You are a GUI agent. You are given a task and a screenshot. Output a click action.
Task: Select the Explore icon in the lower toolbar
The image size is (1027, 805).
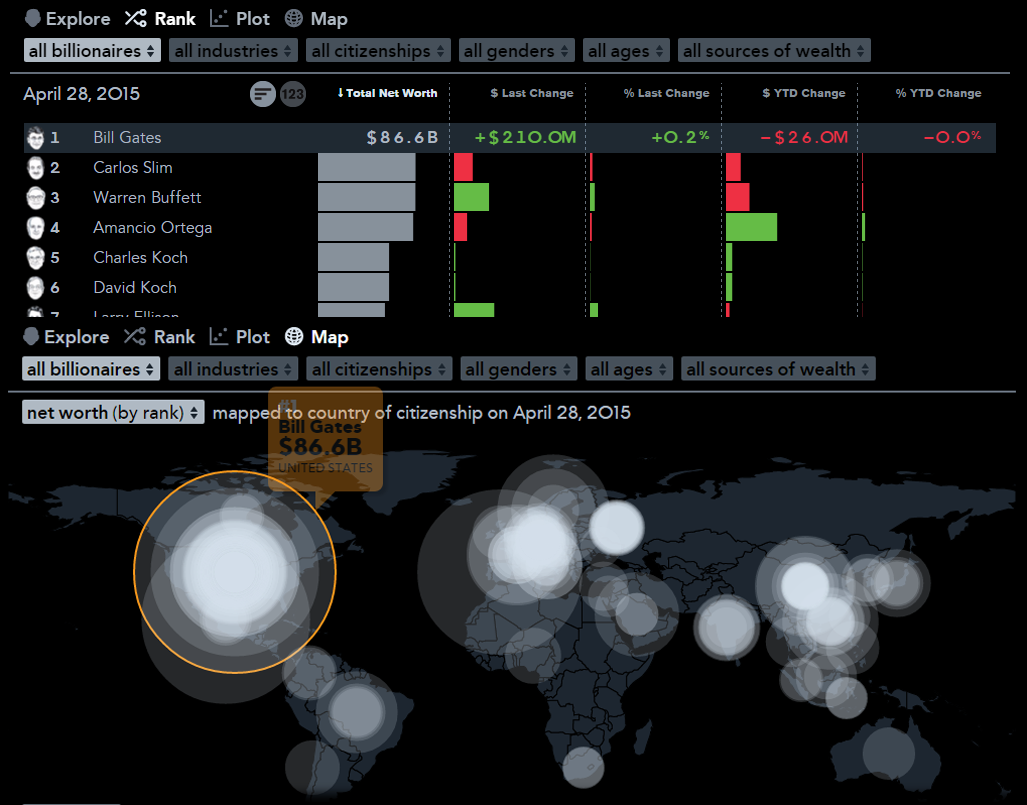33,336
